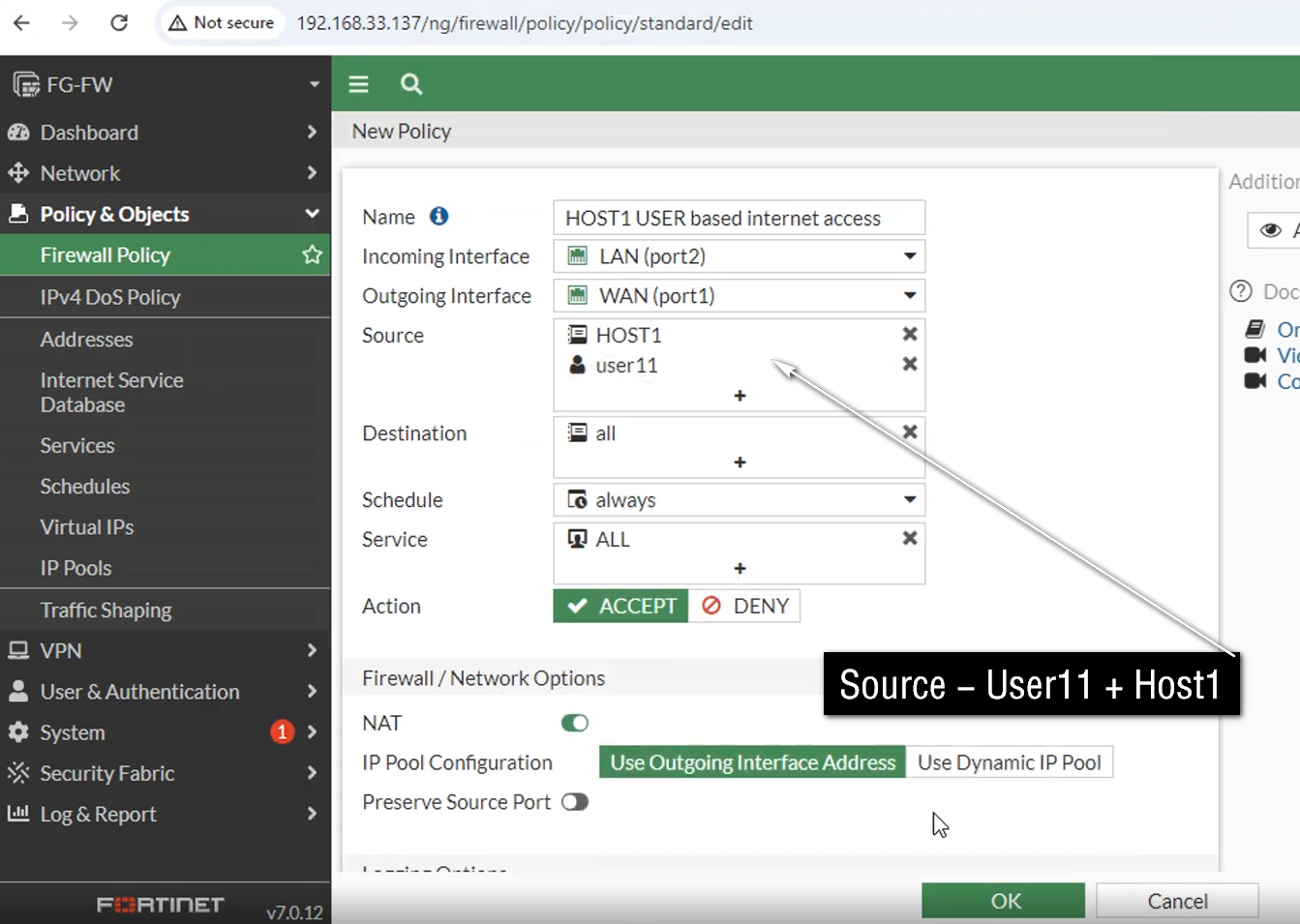Remove user11 from Source
The image size is (1300, 924).
tap(910, 364)
